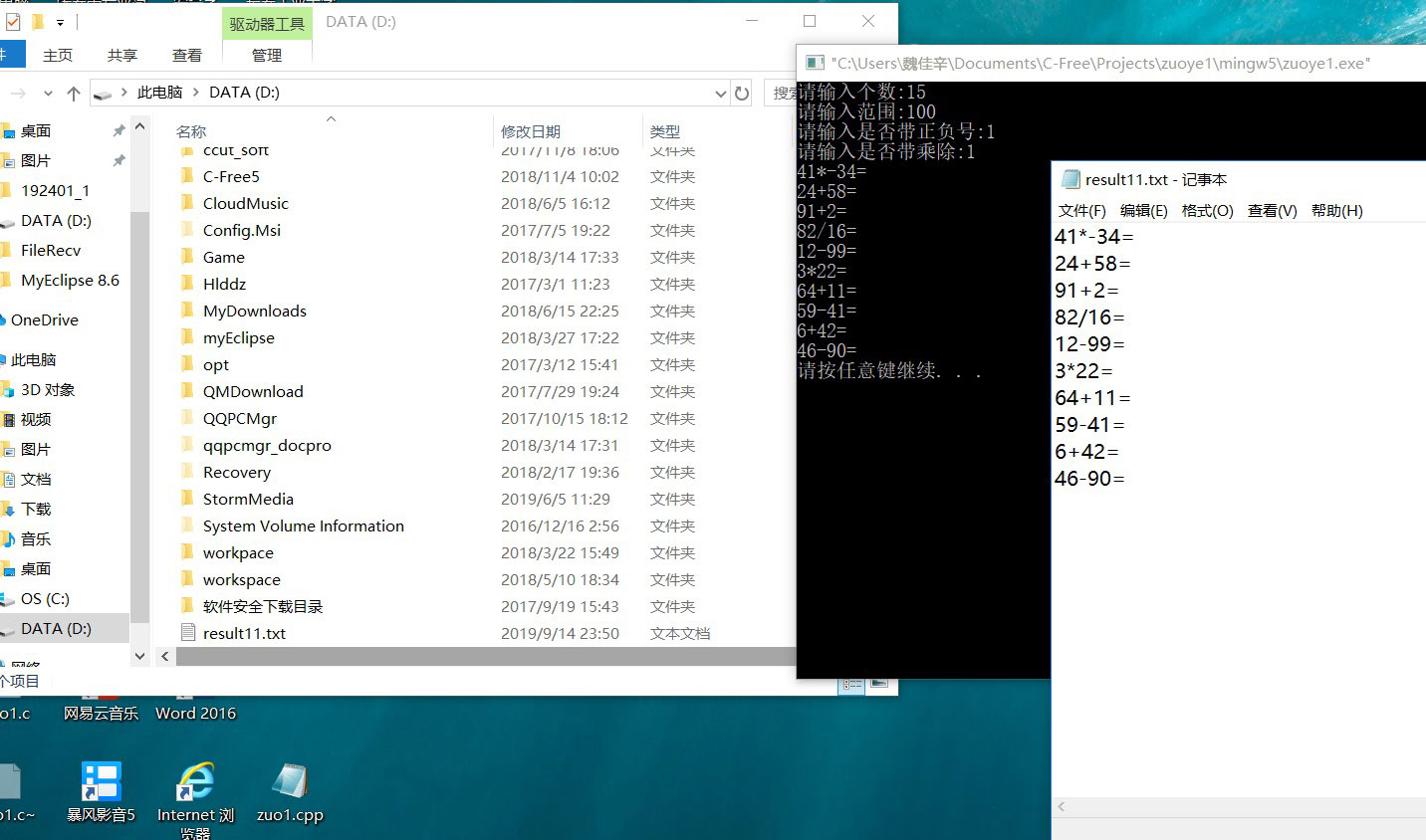Click the Properties checkmark icon in Explorer title bar
1426x840 pixels.
coord(13,21)
